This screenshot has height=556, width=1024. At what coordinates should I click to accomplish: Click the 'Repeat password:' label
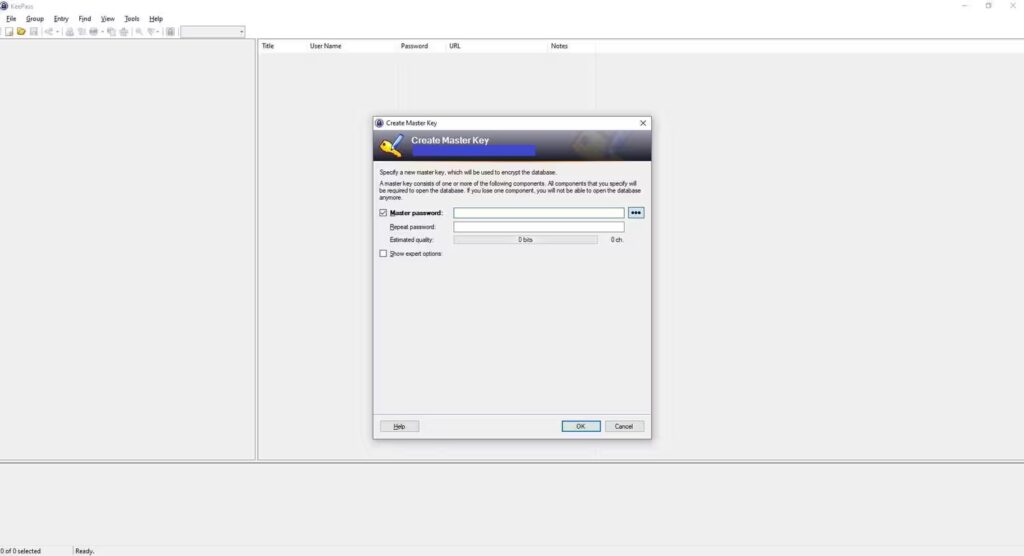[x=413, y=227]
